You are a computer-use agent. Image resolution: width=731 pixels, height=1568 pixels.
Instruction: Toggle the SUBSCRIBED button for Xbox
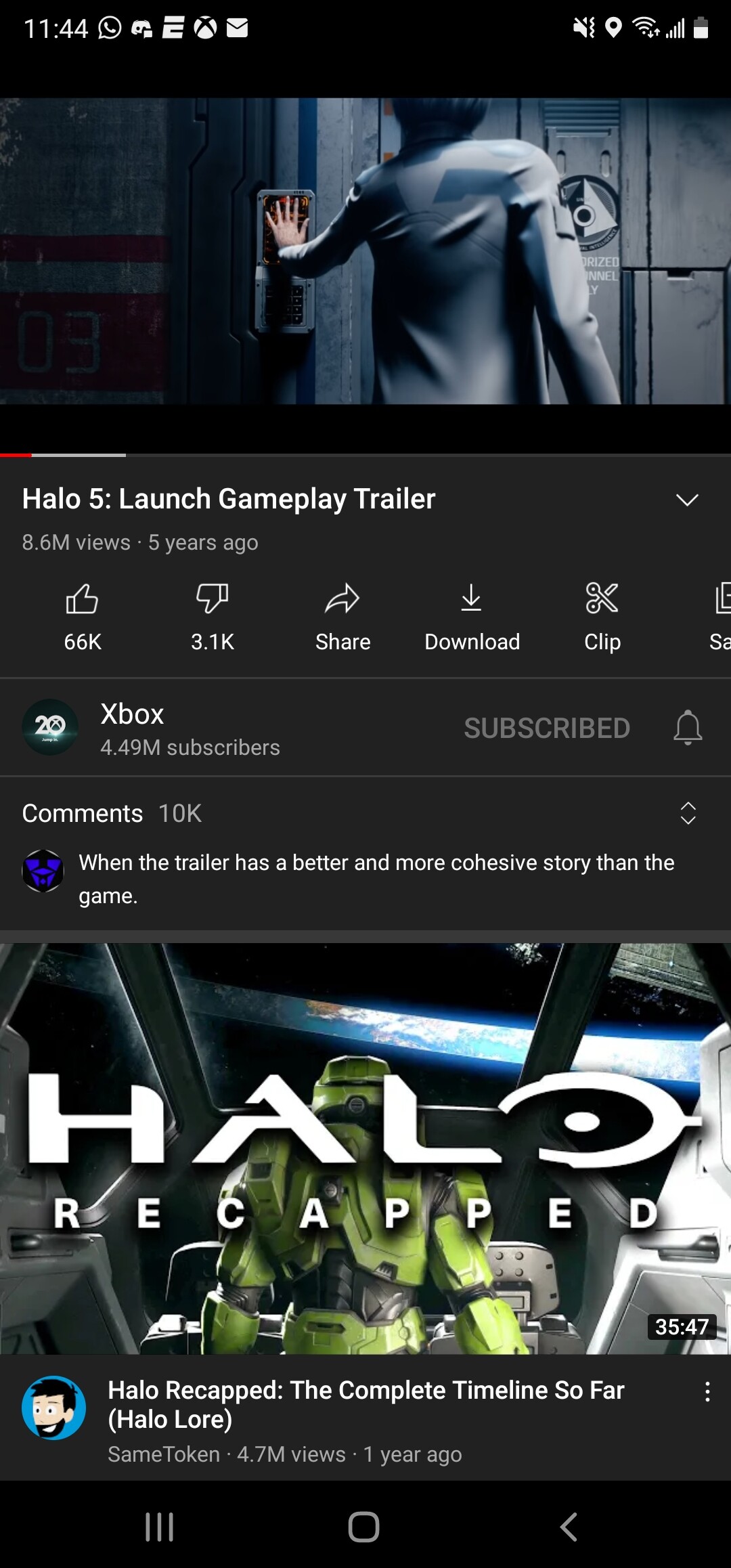click(x=547, y=728)
